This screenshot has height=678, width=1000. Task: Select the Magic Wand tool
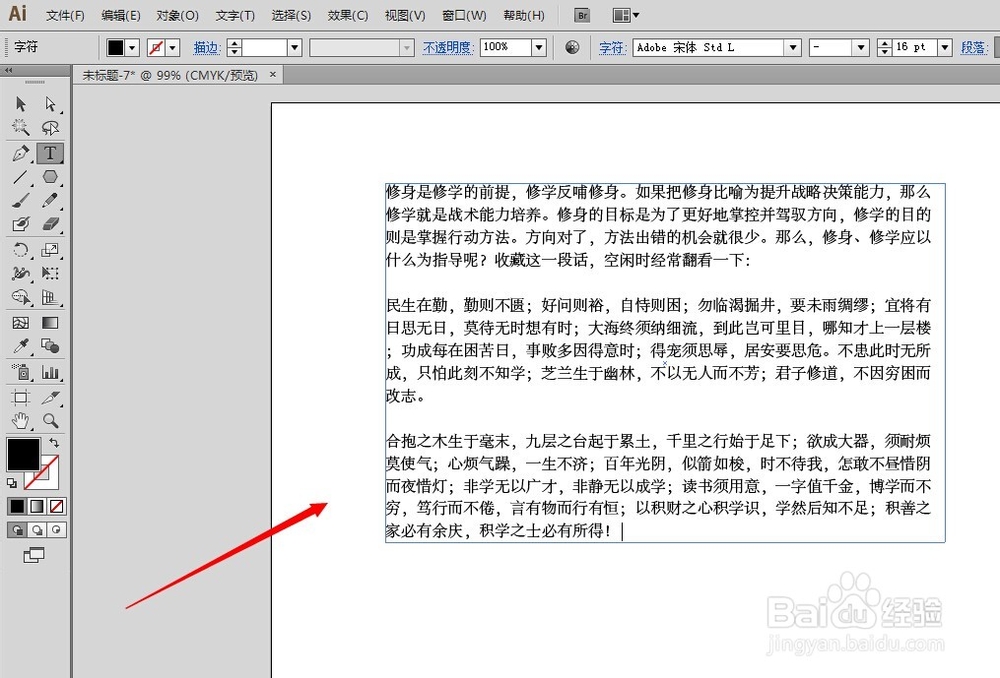pyautogui.click(x=20, y=128)
